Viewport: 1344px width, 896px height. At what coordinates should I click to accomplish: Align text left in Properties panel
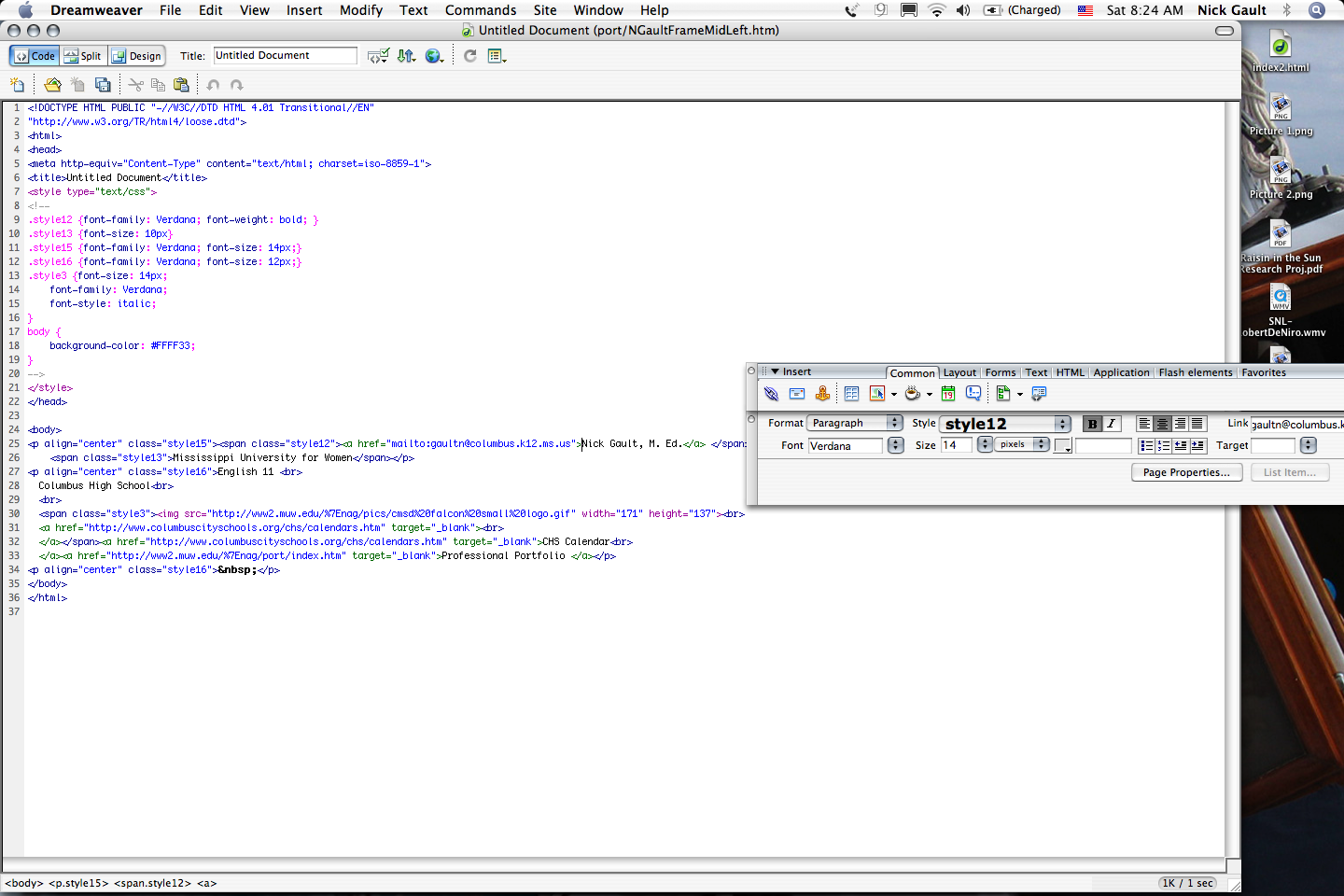pyautogui.click(x=1144, y=424)
